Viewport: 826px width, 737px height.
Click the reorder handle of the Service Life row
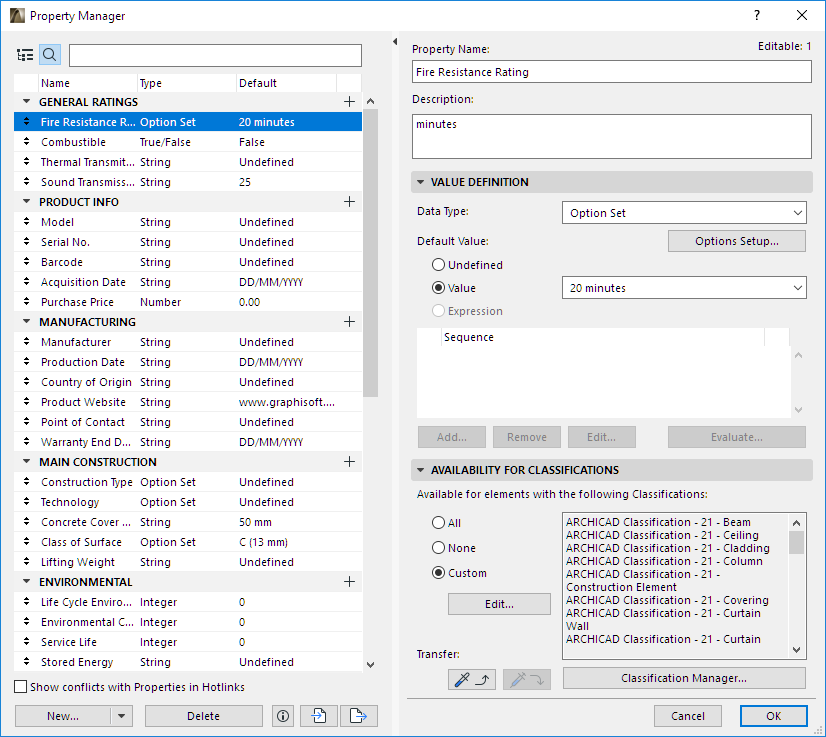(26, 642)
